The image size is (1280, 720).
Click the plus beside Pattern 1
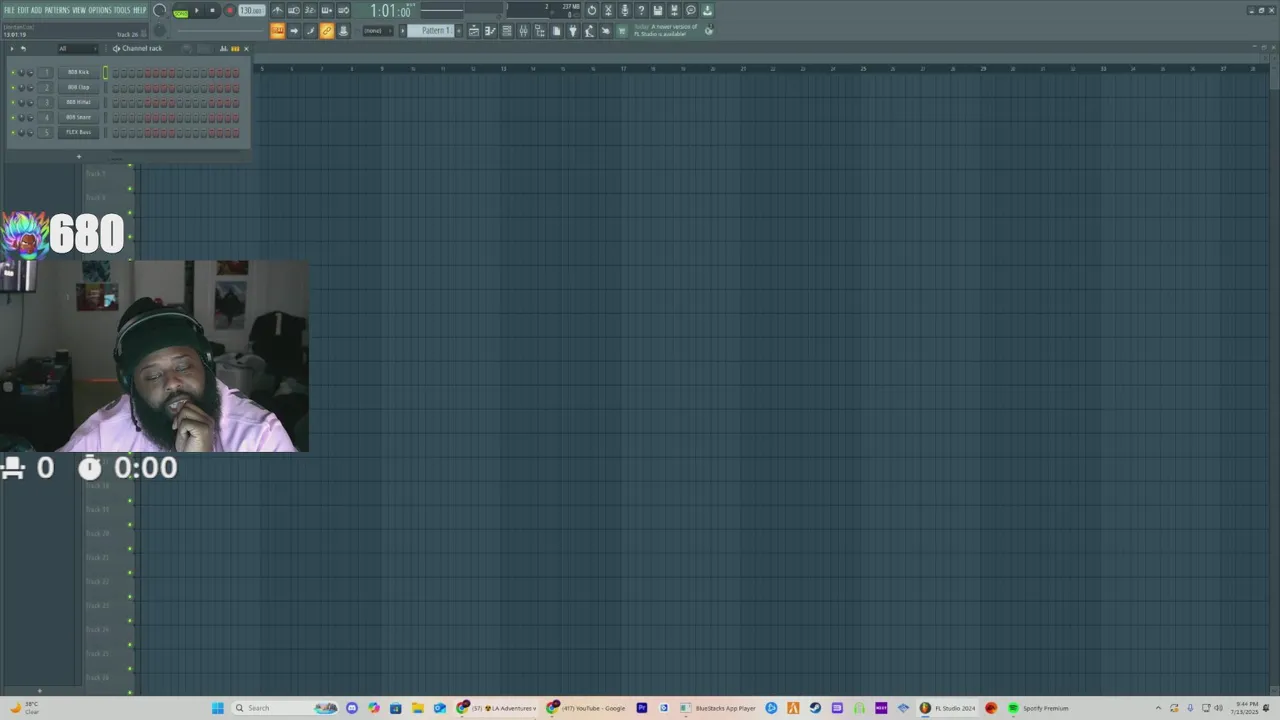(x=459, y=31)
